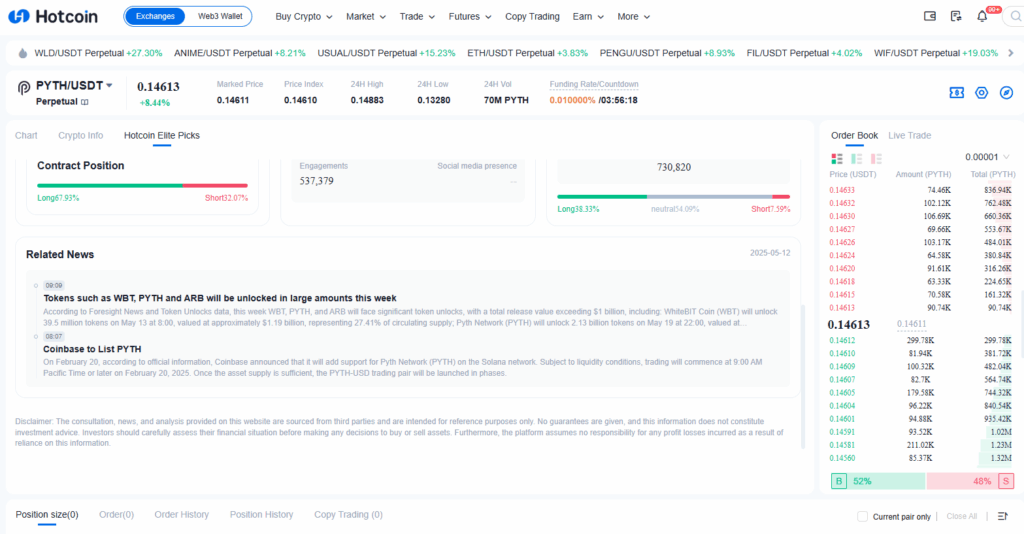The image size is (1024, 534).
Task: Open WIF/USDT Perpetual ticker link
Action: (x=936, y=53)
